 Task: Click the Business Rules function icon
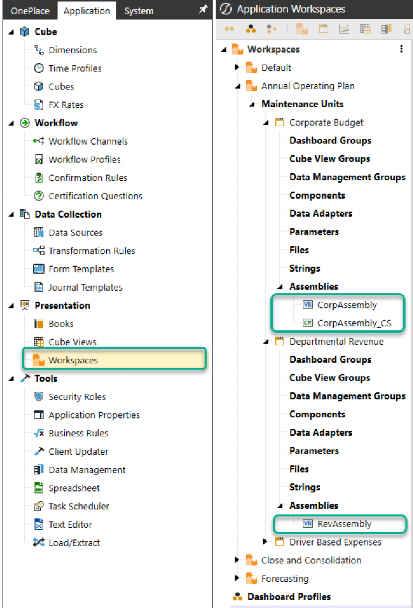(x=38, y=433)
